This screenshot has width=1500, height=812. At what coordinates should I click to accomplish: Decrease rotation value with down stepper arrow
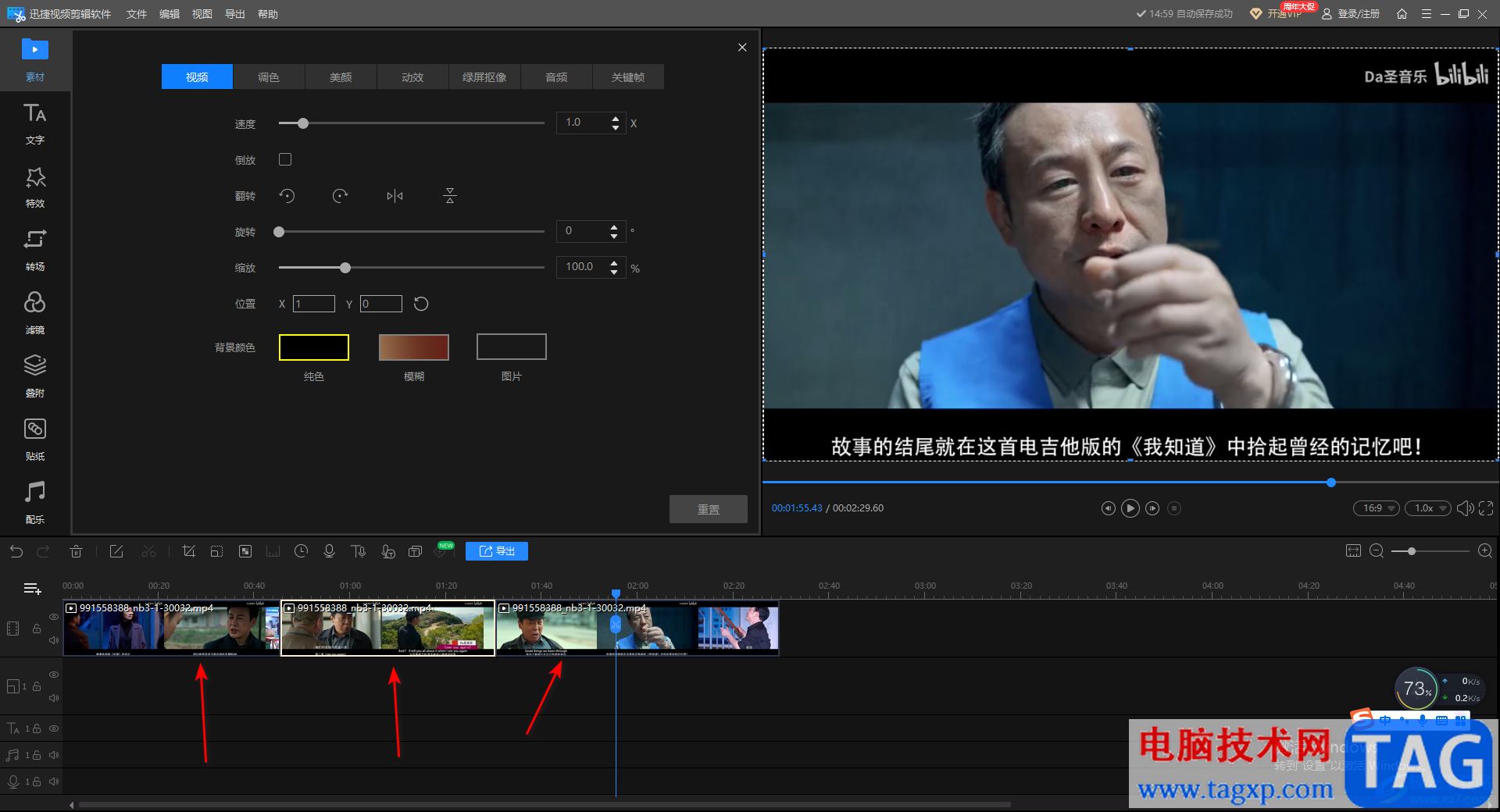[614, 235]
